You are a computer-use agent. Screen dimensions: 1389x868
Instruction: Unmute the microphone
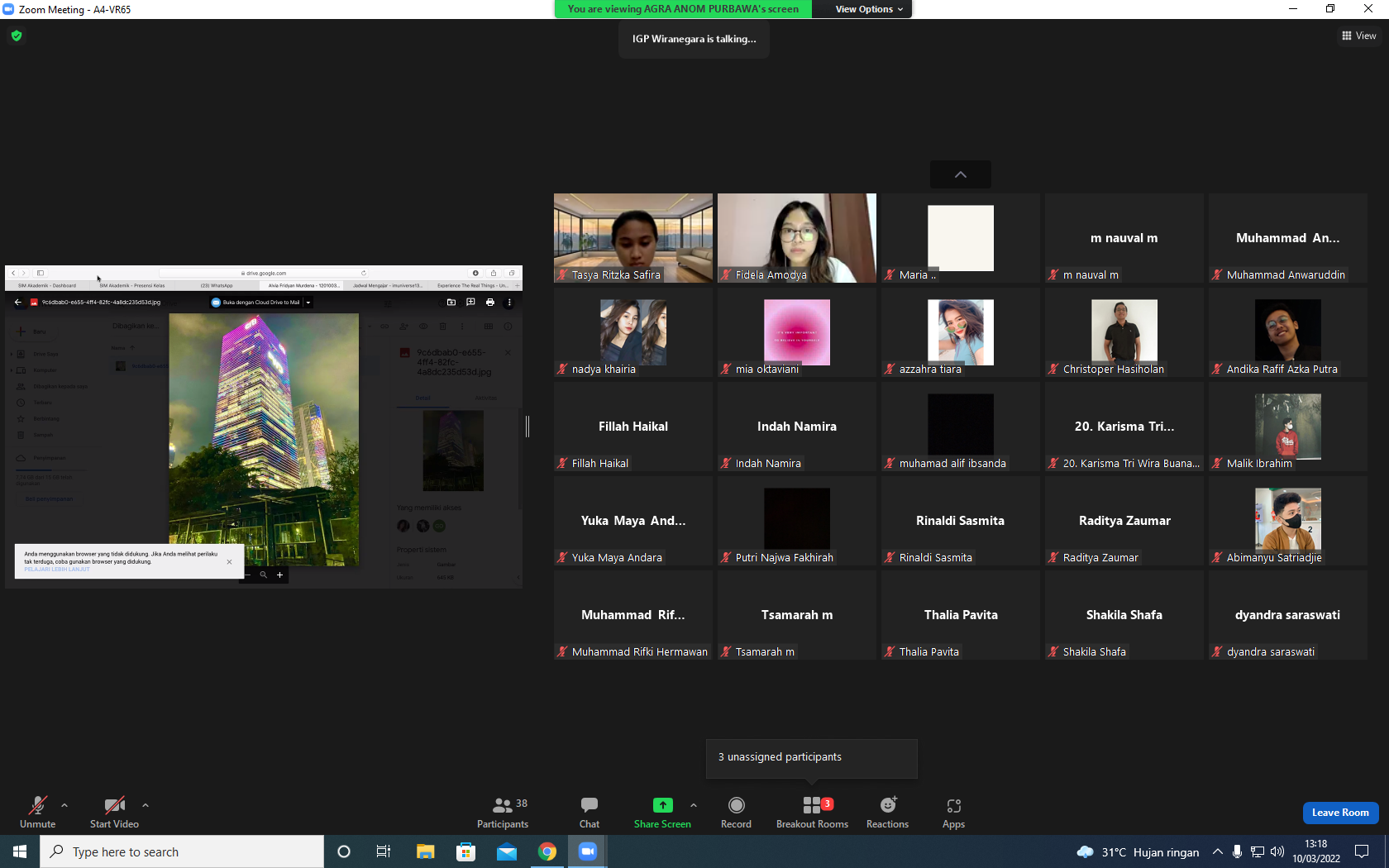[37, 813]
